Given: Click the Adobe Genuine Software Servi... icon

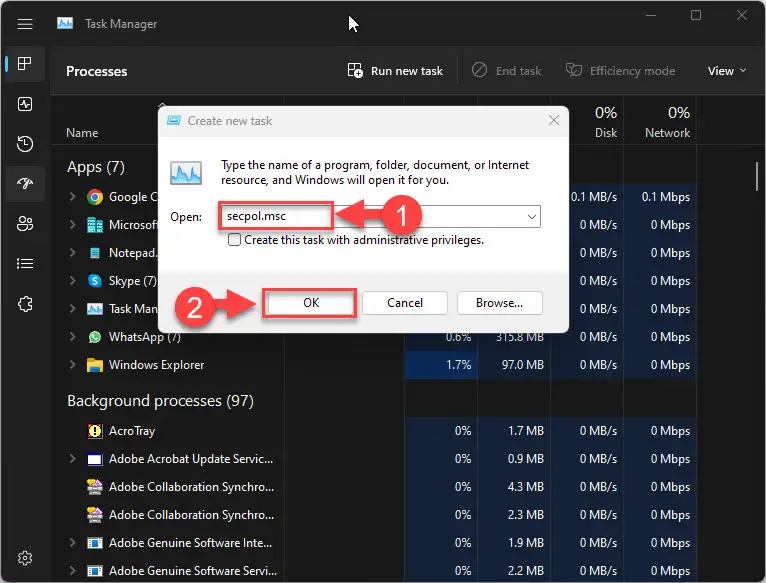Looking at the screenshot, I should [95, 571].
